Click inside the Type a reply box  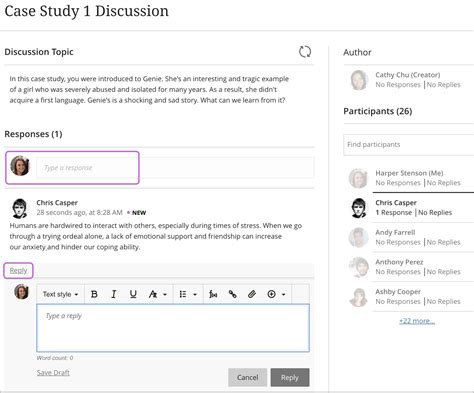(x=173, y=328)
